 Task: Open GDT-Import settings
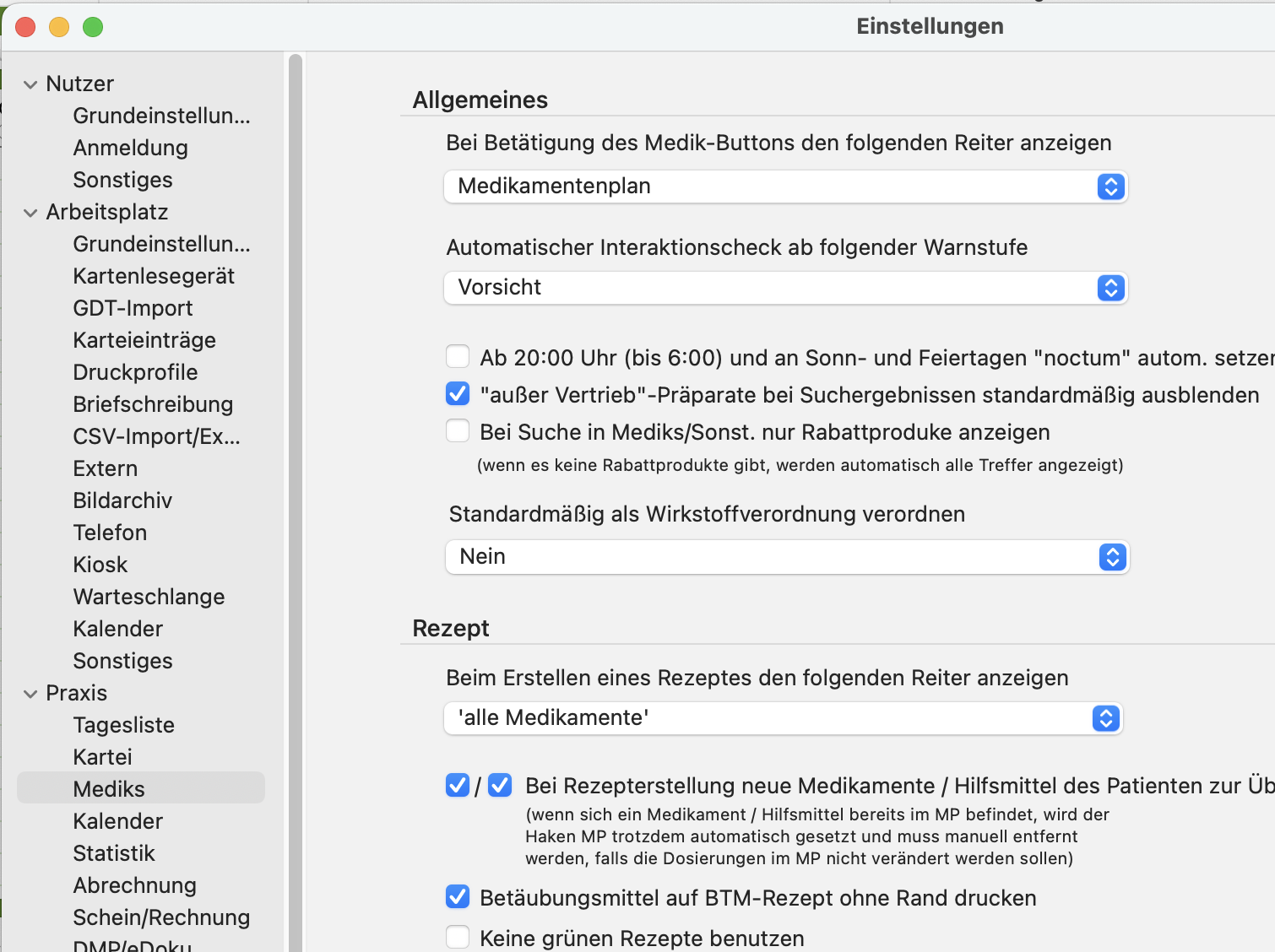[x=133, y=308]
